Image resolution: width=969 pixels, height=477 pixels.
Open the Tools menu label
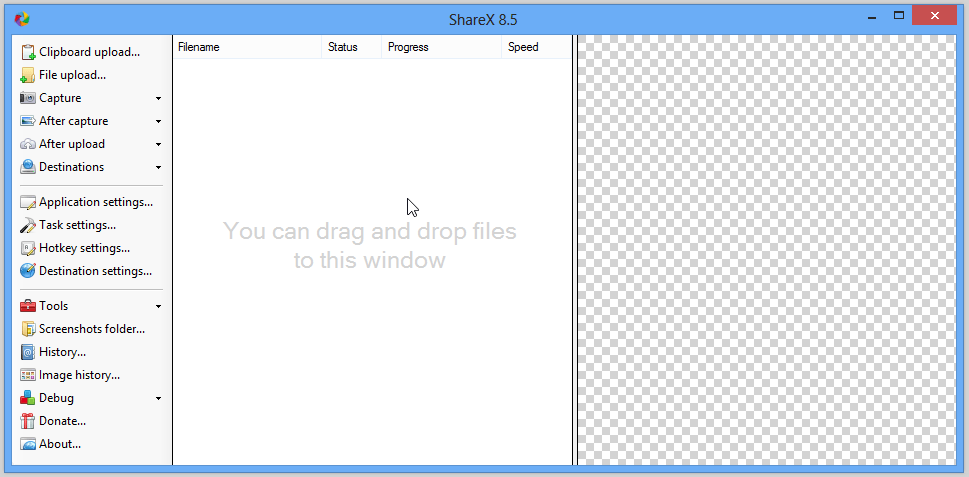pos(54,306)
